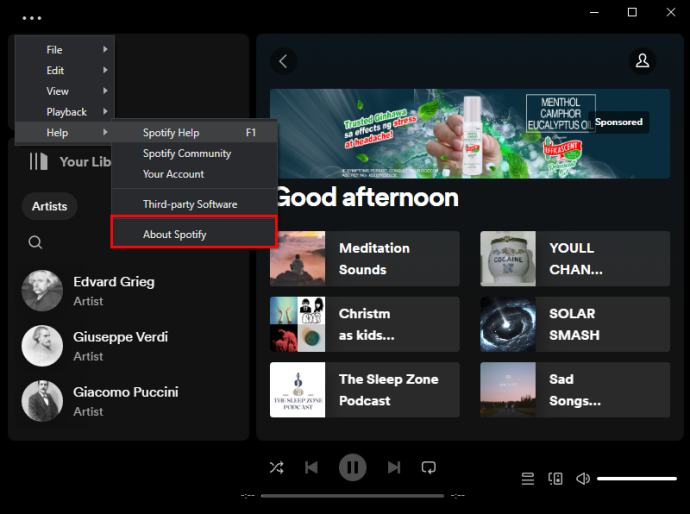
Task: Open the play queue icon
Action: click(528, 478)
